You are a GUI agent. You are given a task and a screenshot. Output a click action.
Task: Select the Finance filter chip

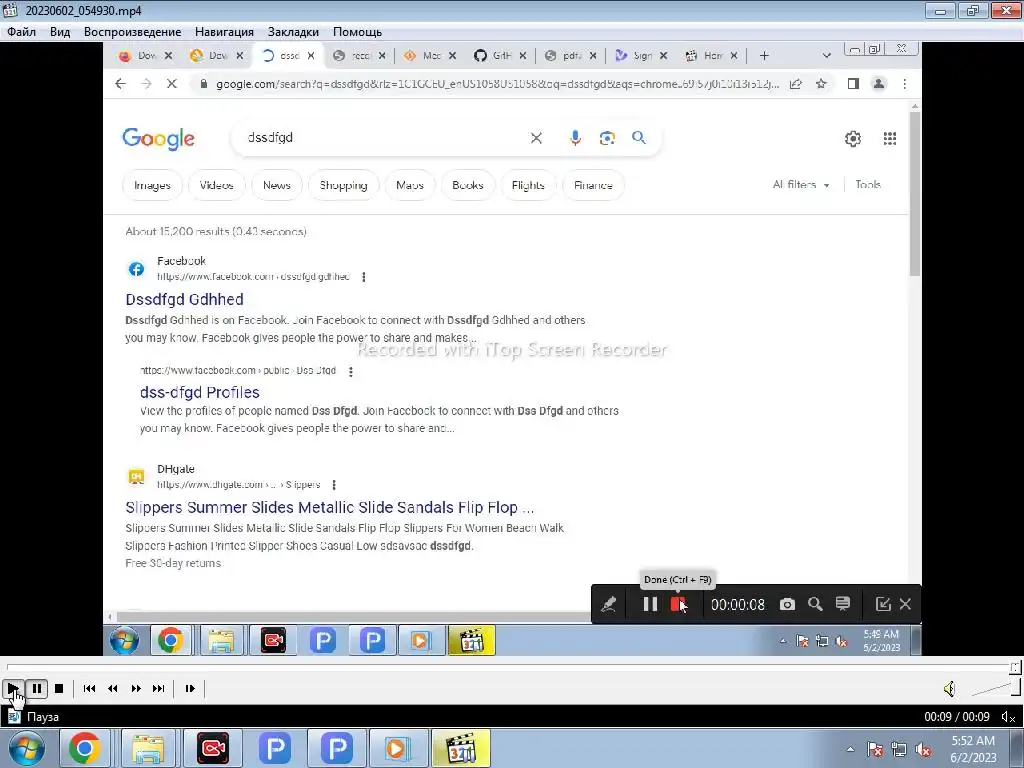[593, 185]
